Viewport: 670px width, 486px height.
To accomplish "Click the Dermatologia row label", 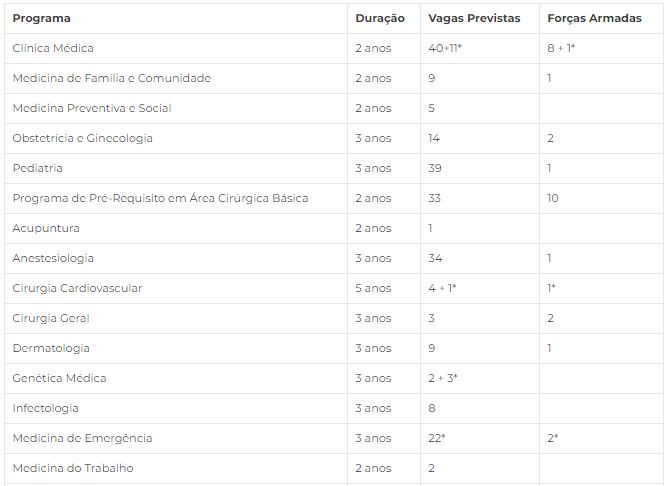I will pos(51,348).
